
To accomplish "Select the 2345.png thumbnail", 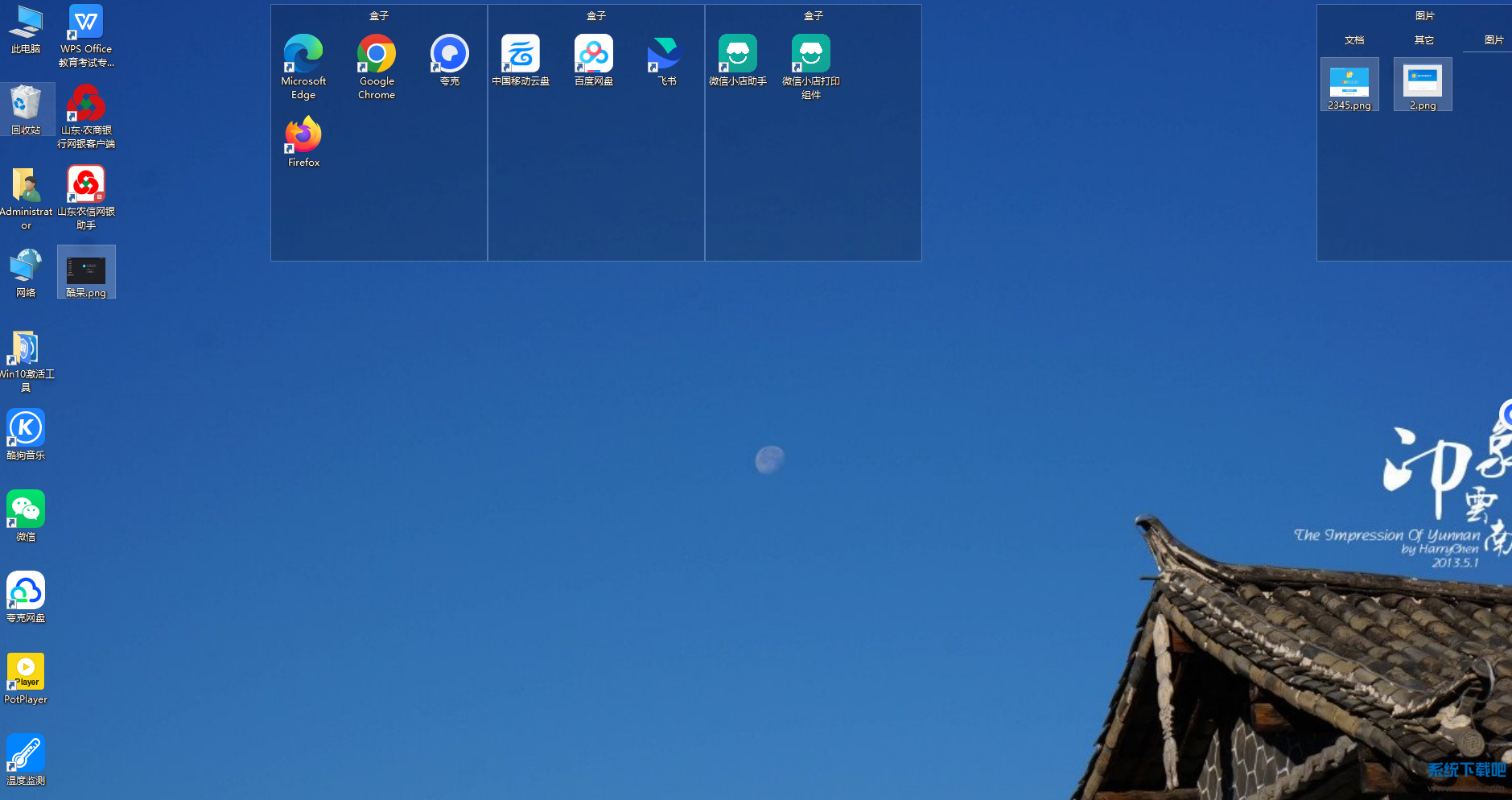I will pyautogui.click(x=1349, y=83).
